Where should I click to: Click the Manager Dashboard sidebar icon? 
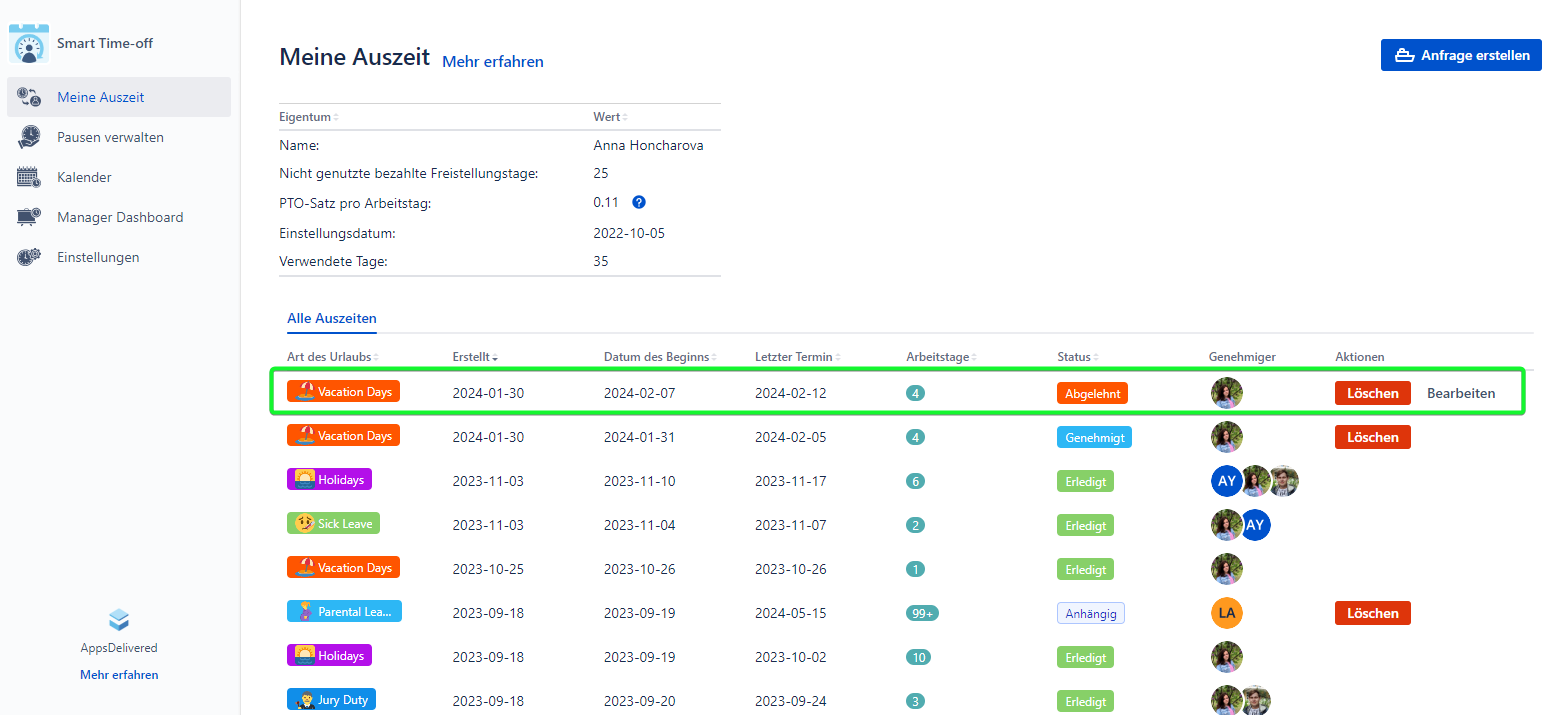click(29, 218)
